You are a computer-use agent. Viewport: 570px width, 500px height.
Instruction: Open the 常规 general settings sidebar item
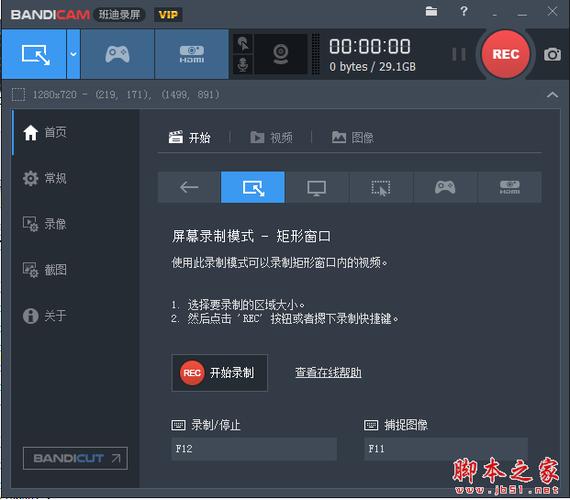click(45, 178)
